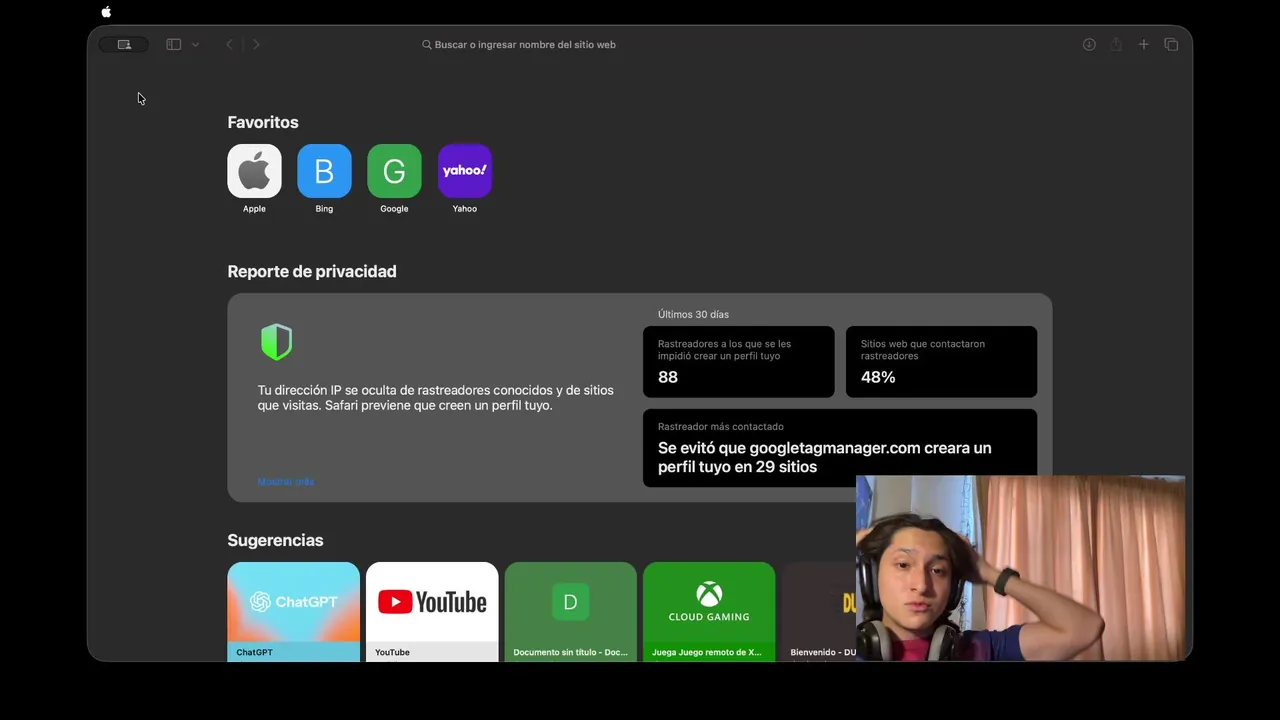1280x720 pixels.
Task: Open the ChatGPT suggestion thumbnail
Action: pyautogui.click(x=293, y=611)
